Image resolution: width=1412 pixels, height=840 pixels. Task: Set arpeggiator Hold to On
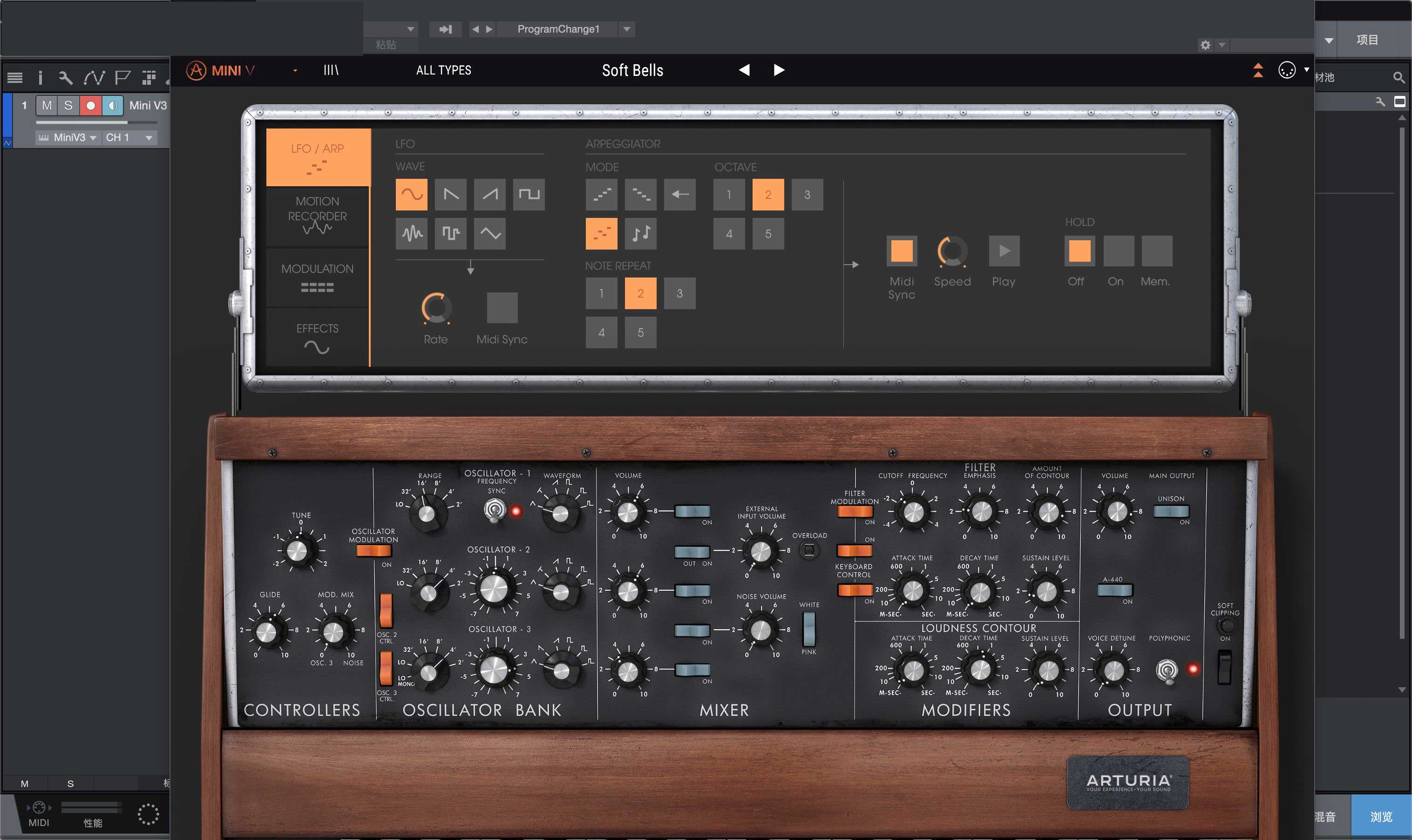tap(1118, 251)
